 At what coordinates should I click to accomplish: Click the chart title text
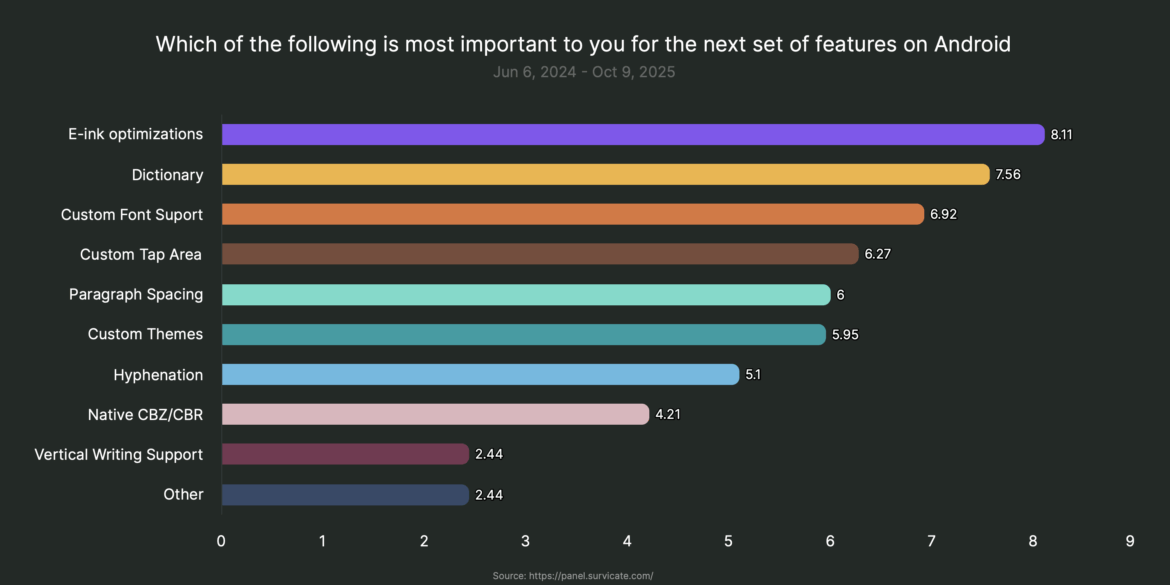(x=583, y=44)
